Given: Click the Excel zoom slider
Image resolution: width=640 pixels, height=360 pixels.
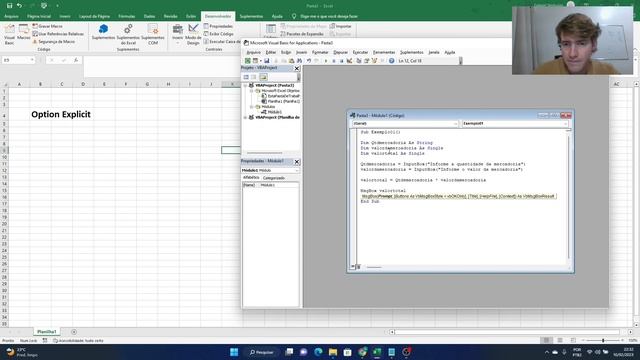Looking at the screenshot, I should (x=603, y=340).
